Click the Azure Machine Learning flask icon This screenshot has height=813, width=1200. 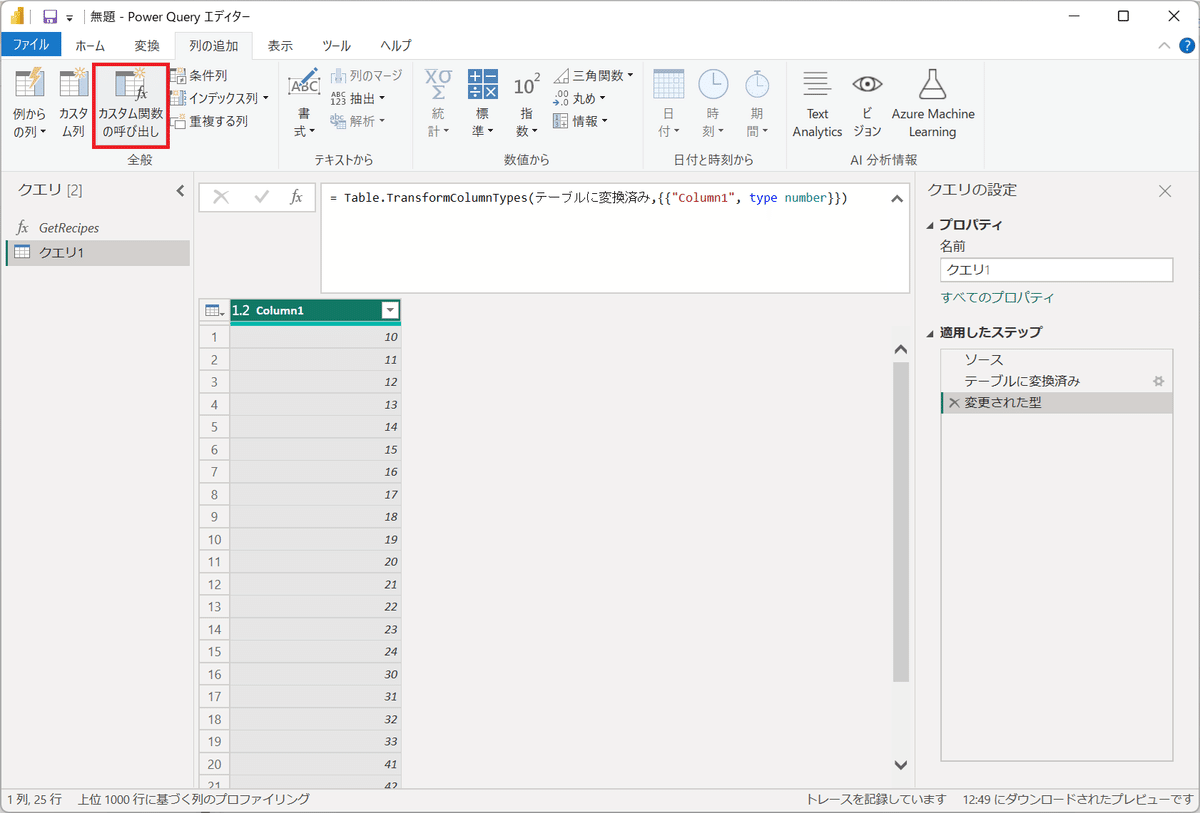click(933, 84)
